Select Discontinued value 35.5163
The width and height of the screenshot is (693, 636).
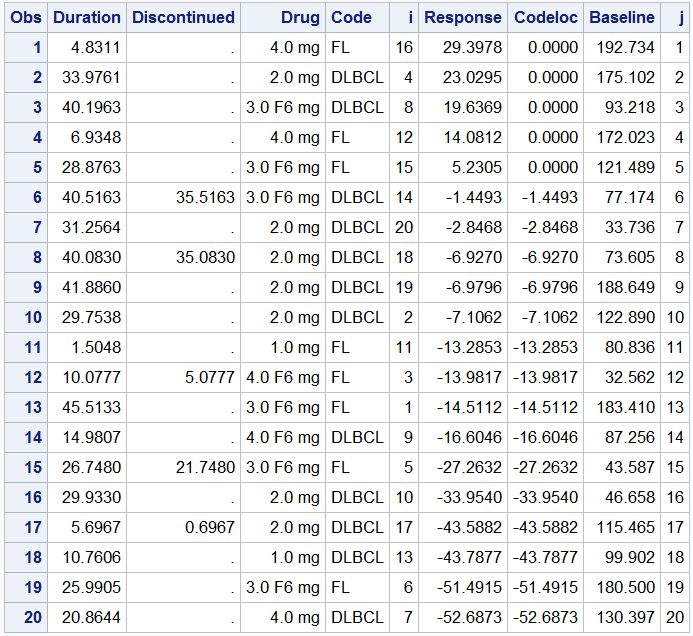(x=205, y=198)
